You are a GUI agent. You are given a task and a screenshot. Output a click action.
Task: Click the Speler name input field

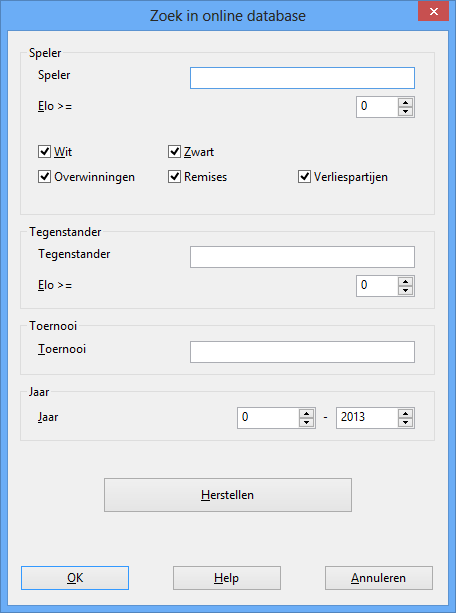(302, 78)
